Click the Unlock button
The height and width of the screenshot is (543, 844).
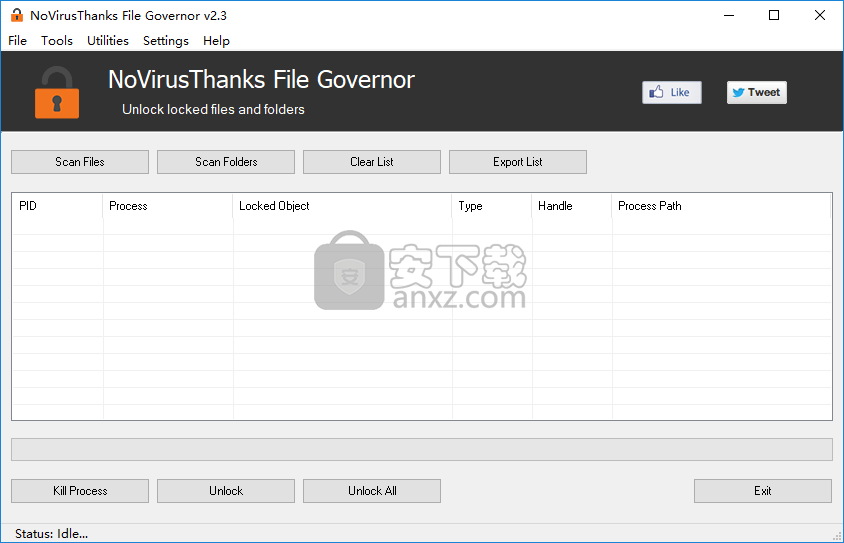pyautogui.click(x=226, y=491)
